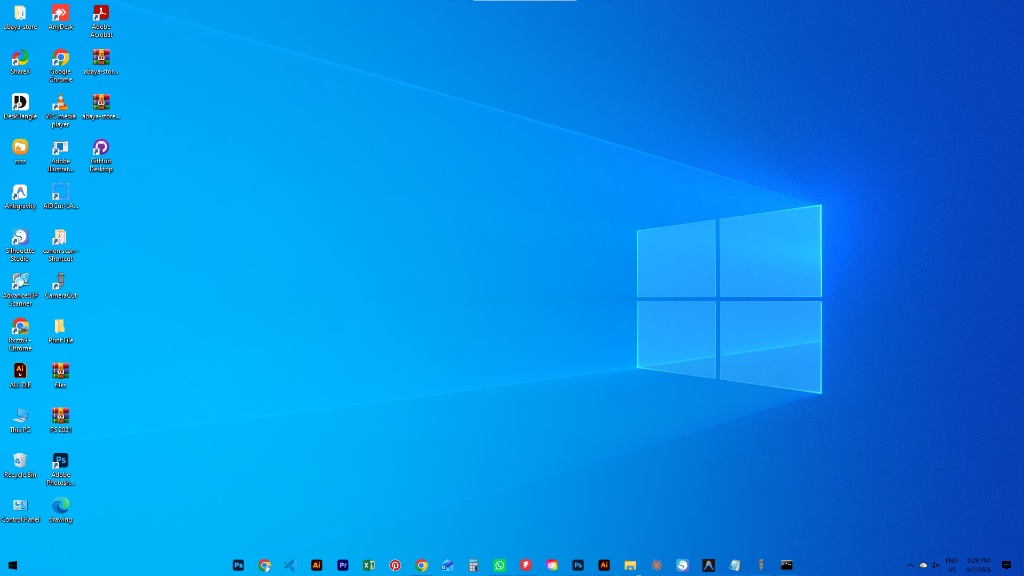Open WhatsApp from the taskbar

[500, 566]
